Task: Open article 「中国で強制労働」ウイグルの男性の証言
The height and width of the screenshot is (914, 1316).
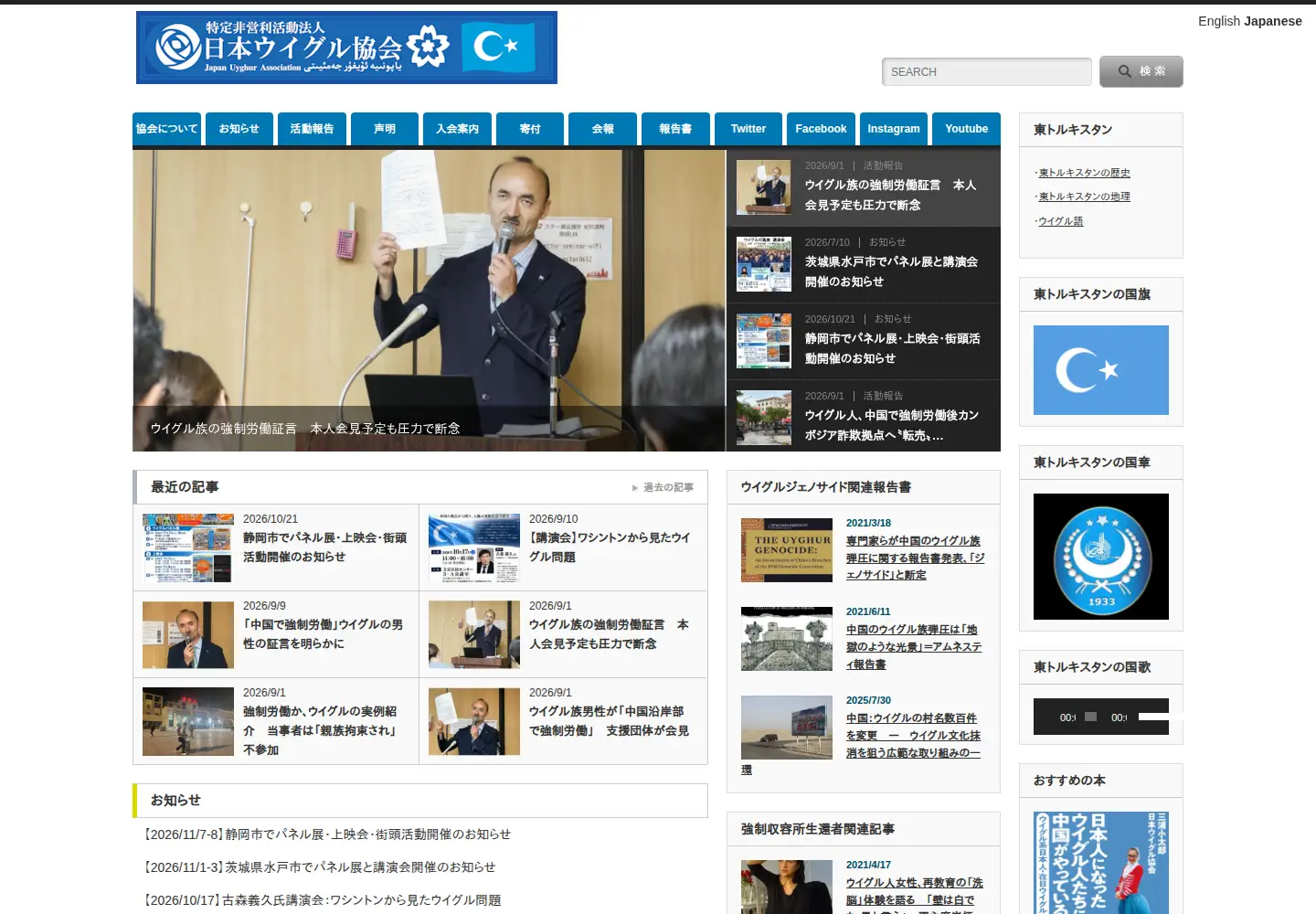Action: [323, 634]
